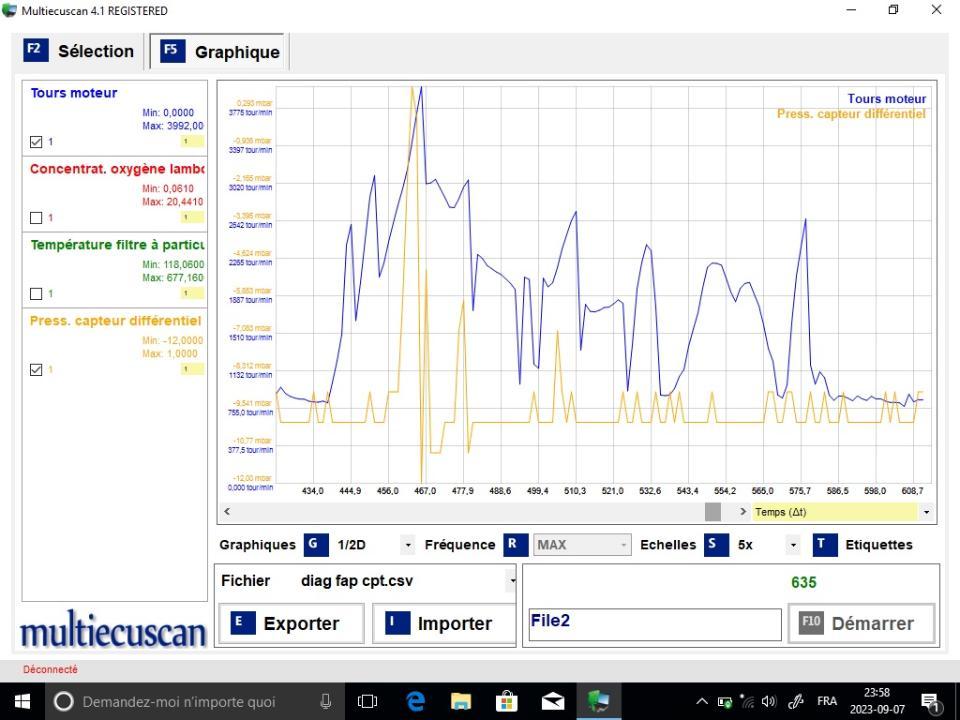Open File Explorer from the taskbar
960x720 pixels.
pos(460,702)
